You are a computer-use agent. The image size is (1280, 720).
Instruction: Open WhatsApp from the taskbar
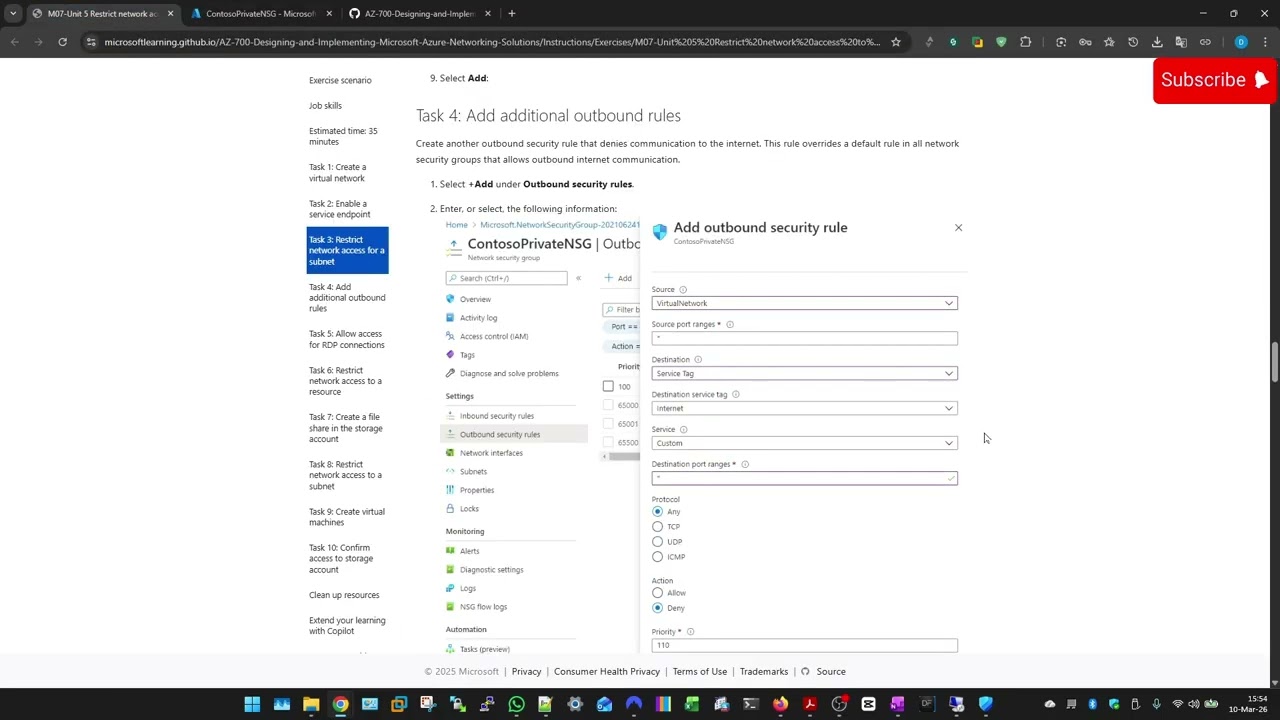tap(516, 704)
